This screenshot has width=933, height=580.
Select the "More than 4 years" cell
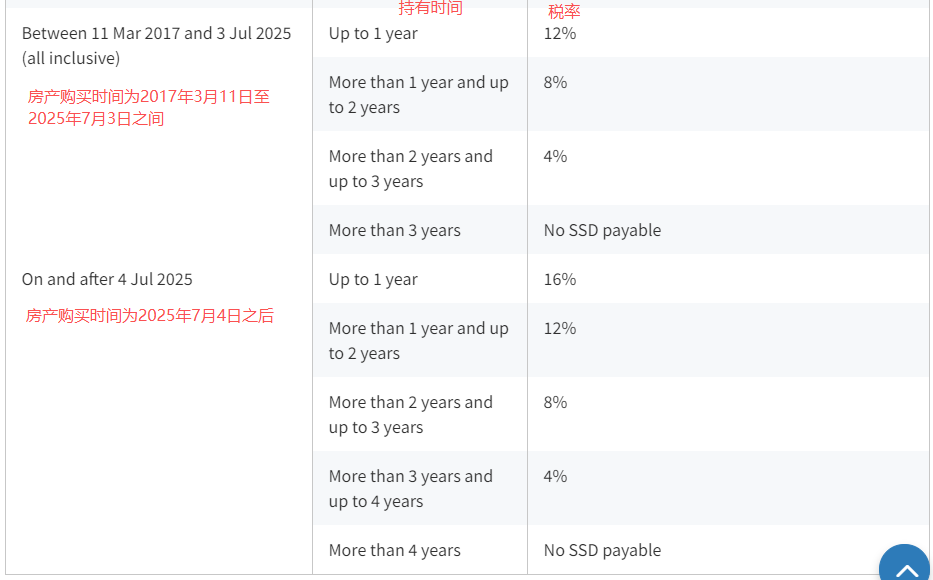click(394, 550)
